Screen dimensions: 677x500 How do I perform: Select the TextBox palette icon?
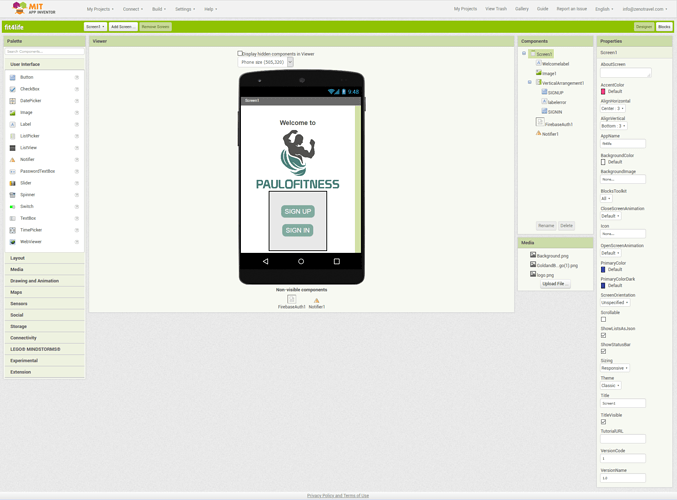(x=13, y=218)
